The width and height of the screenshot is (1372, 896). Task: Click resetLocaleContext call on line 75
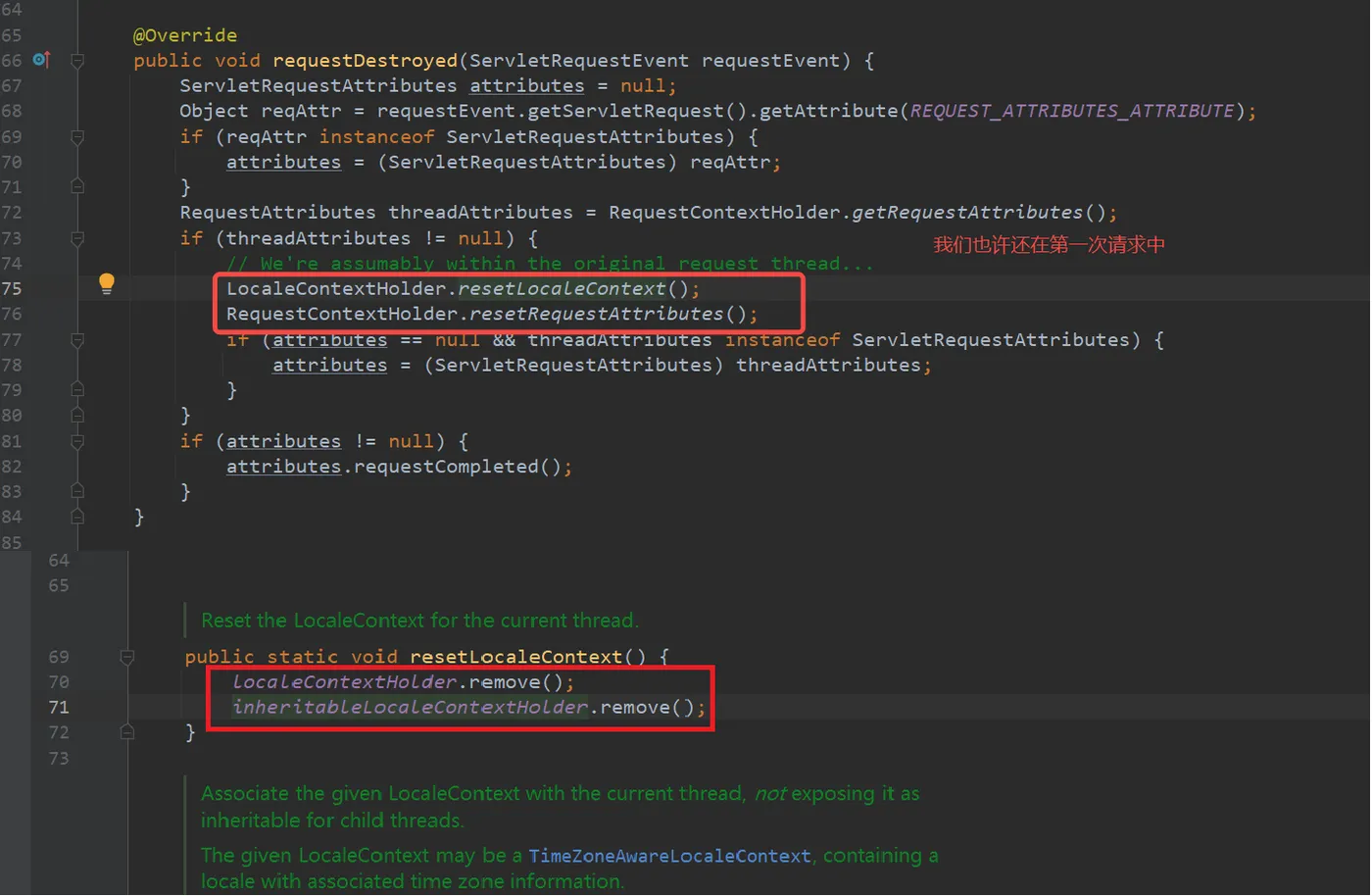[562, 289]
